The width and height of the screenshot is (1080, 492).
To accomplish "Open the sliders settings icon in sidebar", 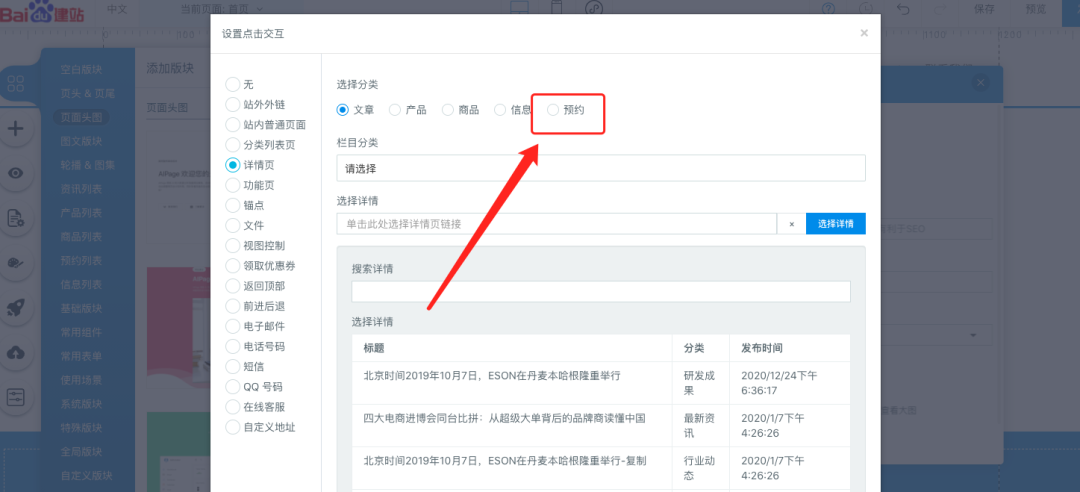I will [15, 397].
